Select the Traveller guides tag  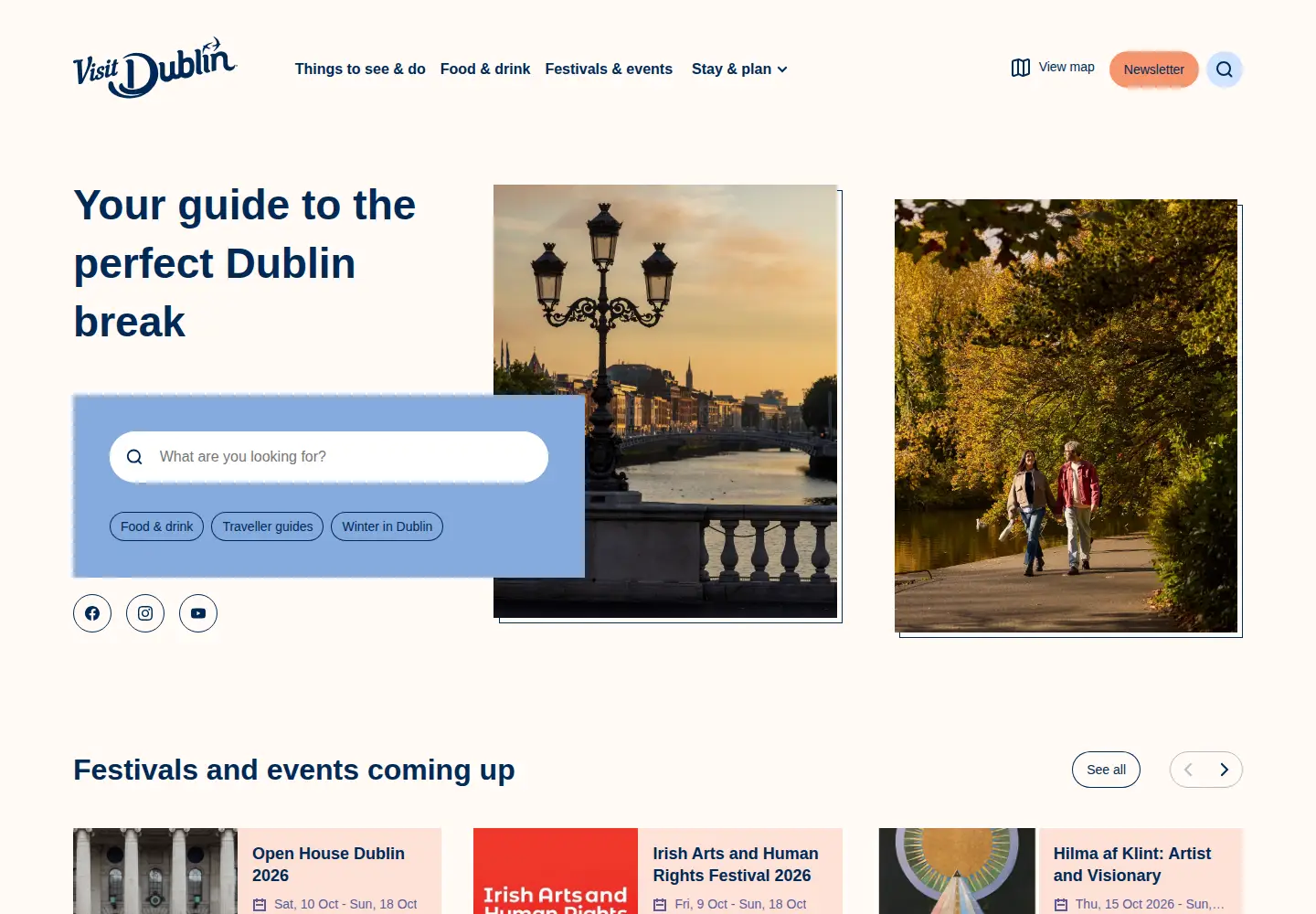[x=268, y=526]
